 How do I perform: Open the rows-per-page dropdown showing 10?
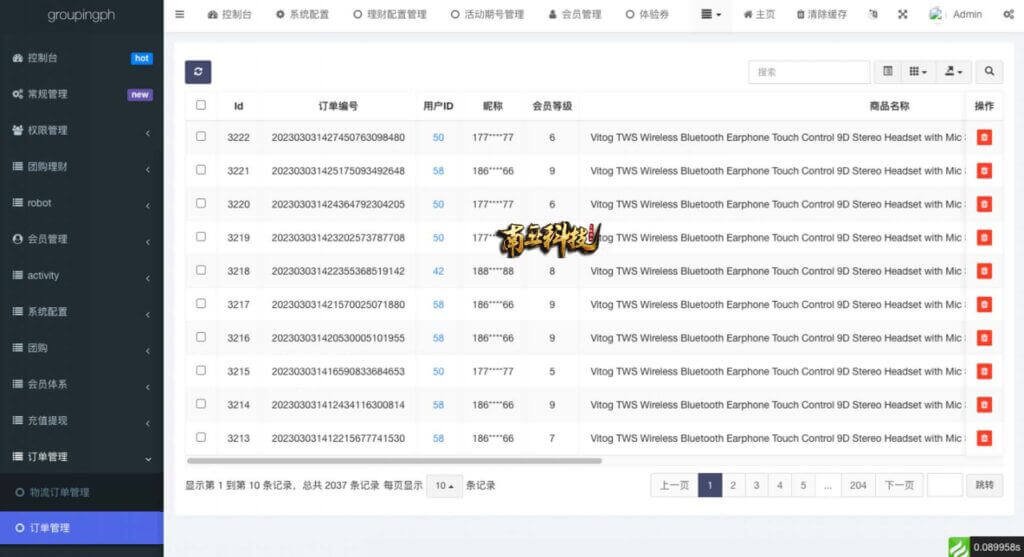[444, 486]
